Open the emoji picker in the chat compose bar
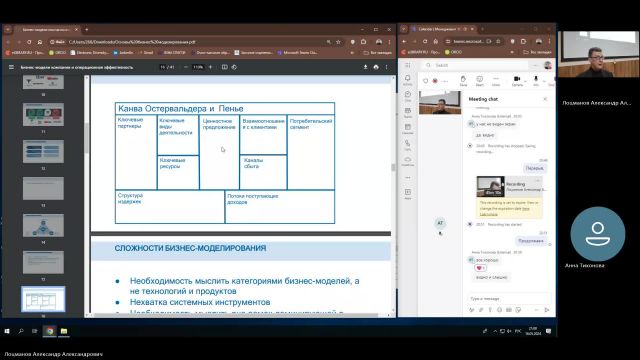Viewport: 640px width, 360px height. 500,310
